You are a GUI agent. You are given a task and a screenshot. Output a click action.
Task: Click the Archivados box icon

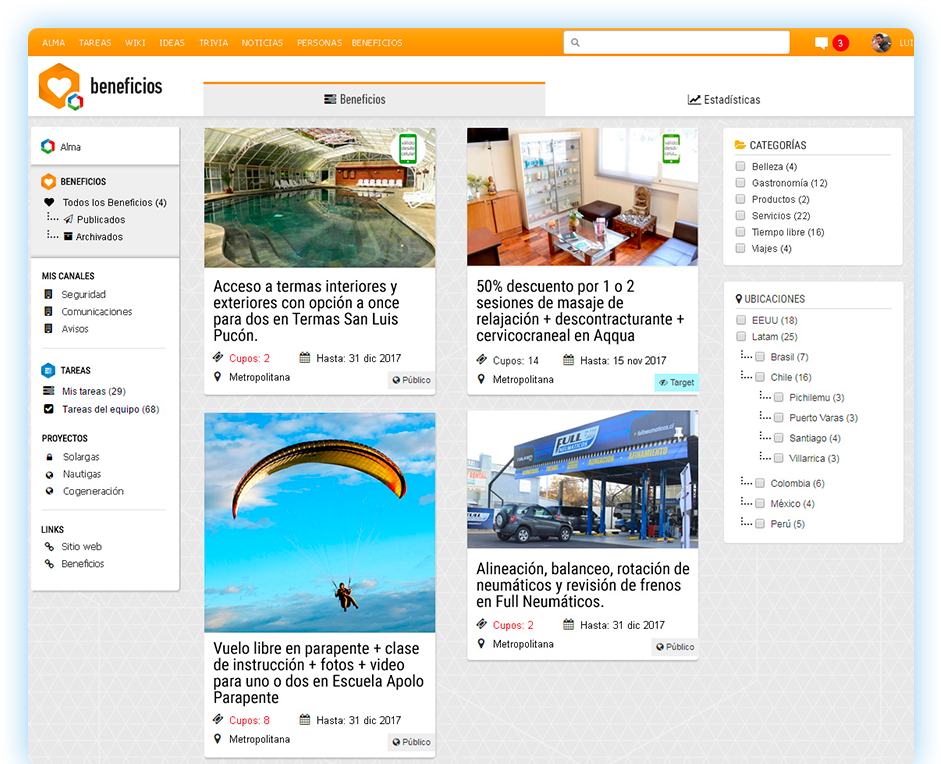(x=68, y=236)
